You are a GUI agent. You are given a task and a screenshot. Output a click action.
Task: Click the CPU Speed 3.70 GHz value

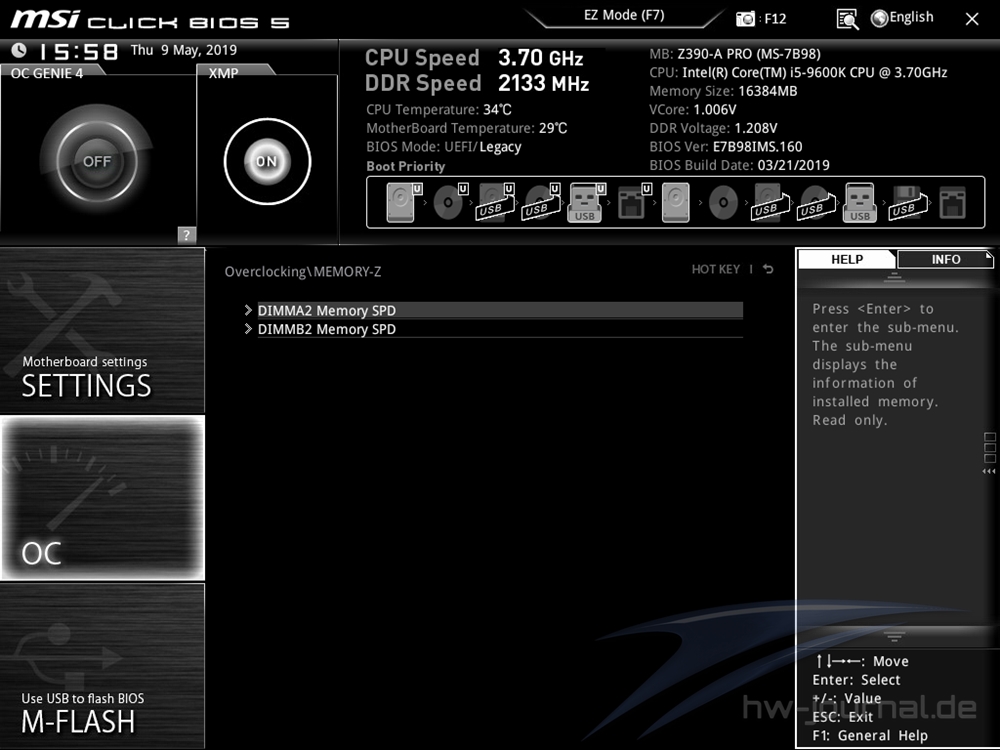pos(540,58)
